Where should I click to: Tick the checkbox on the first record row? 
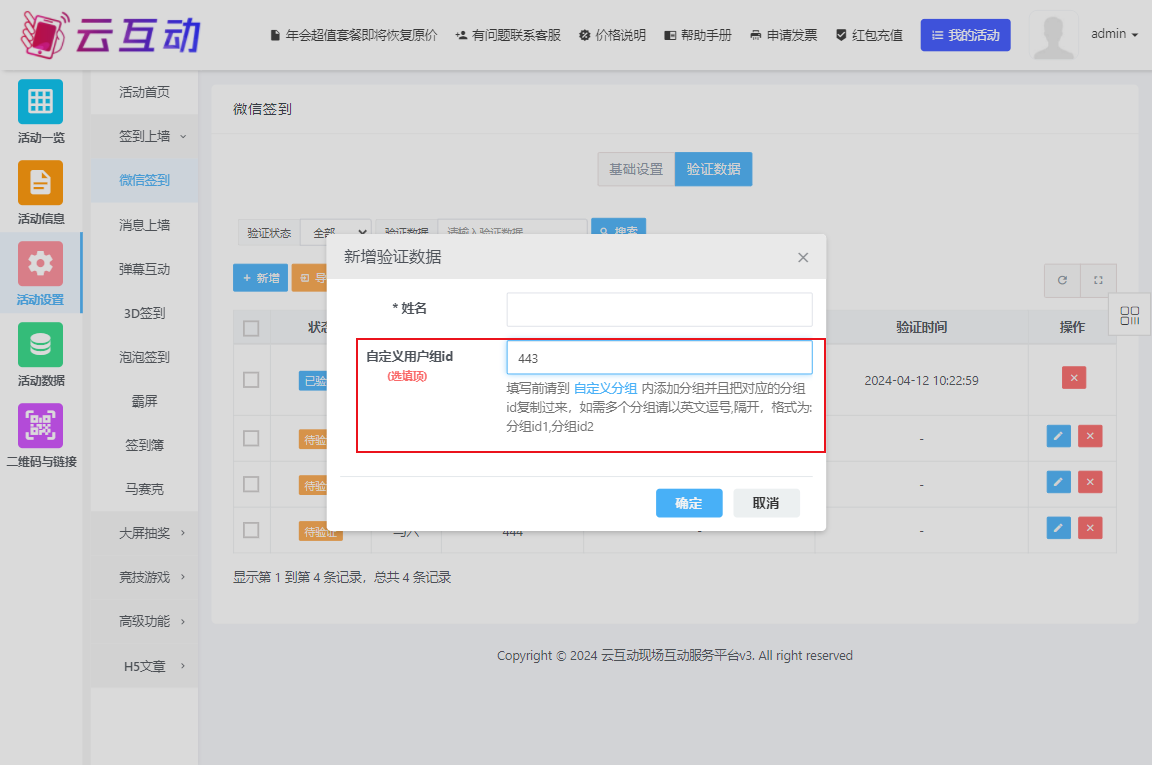(253, 377)
